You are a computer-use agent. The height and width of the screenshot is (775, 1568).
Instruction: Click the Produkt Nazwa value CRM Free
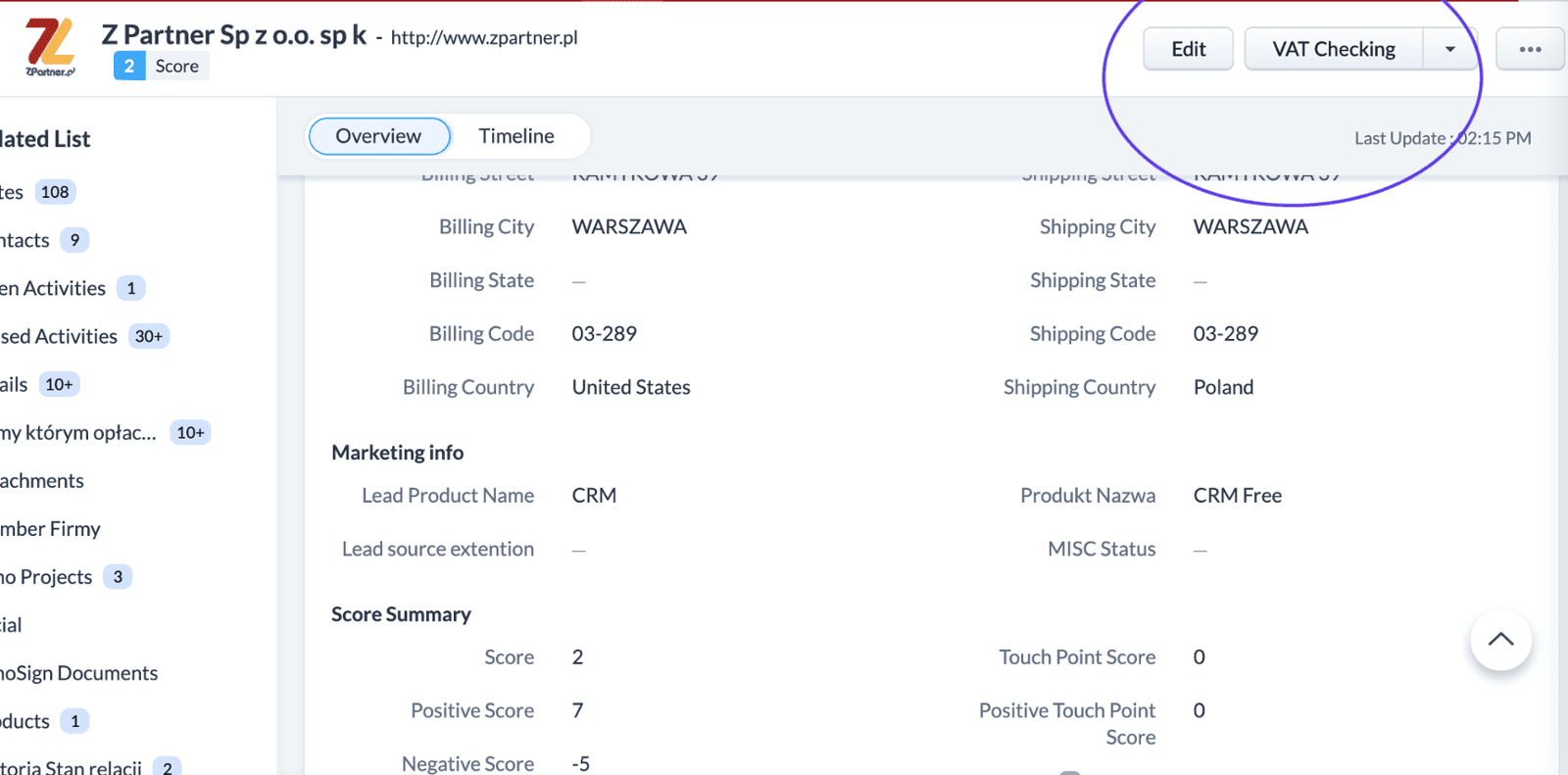tap(1237, 496)
